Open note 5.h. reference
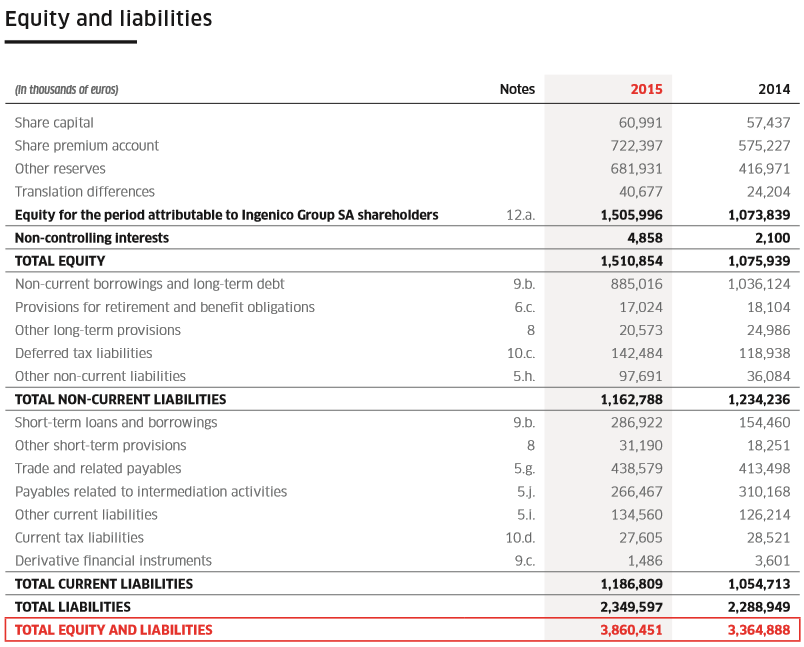 (524, 376)
